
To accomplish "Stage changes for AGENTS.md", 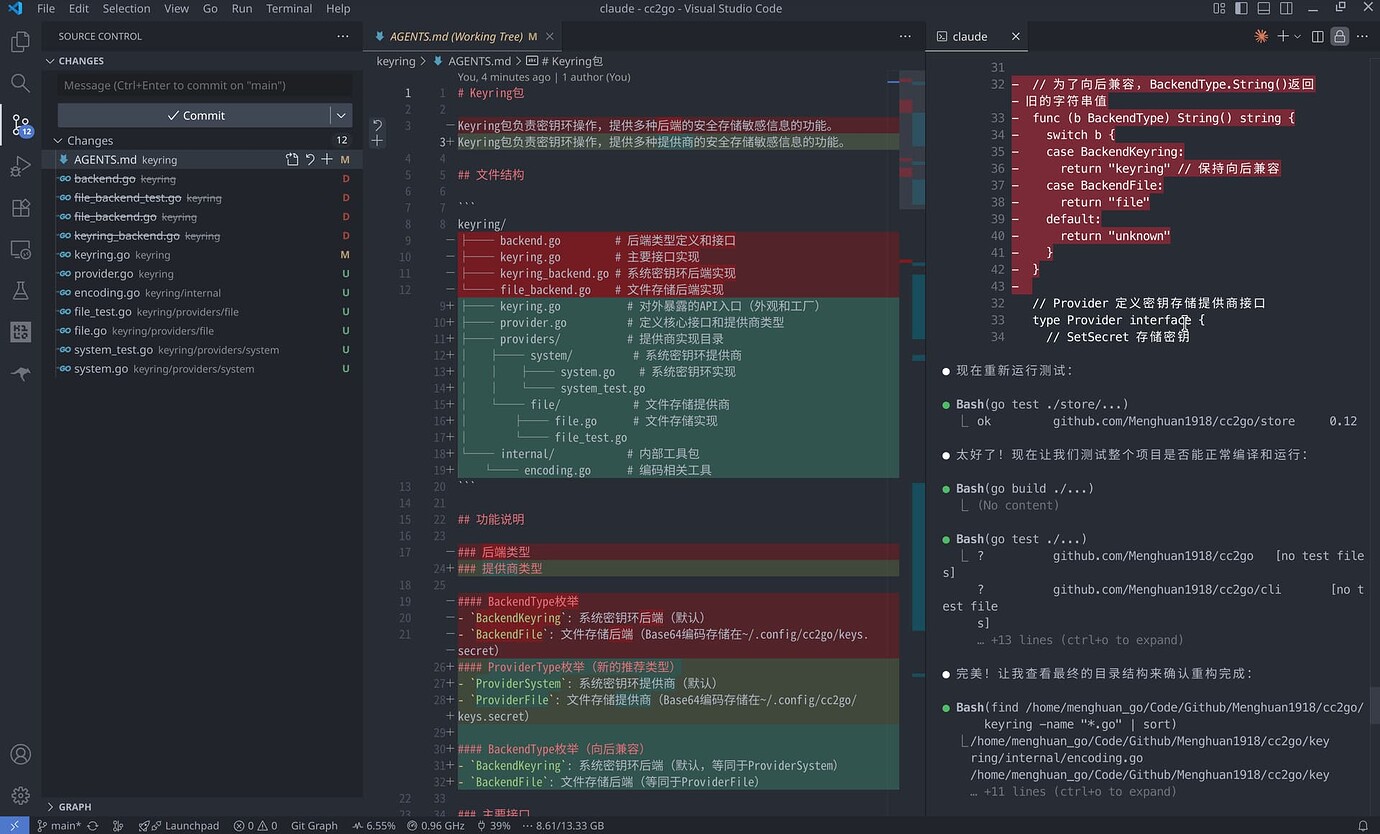I will tap(327, 160).
